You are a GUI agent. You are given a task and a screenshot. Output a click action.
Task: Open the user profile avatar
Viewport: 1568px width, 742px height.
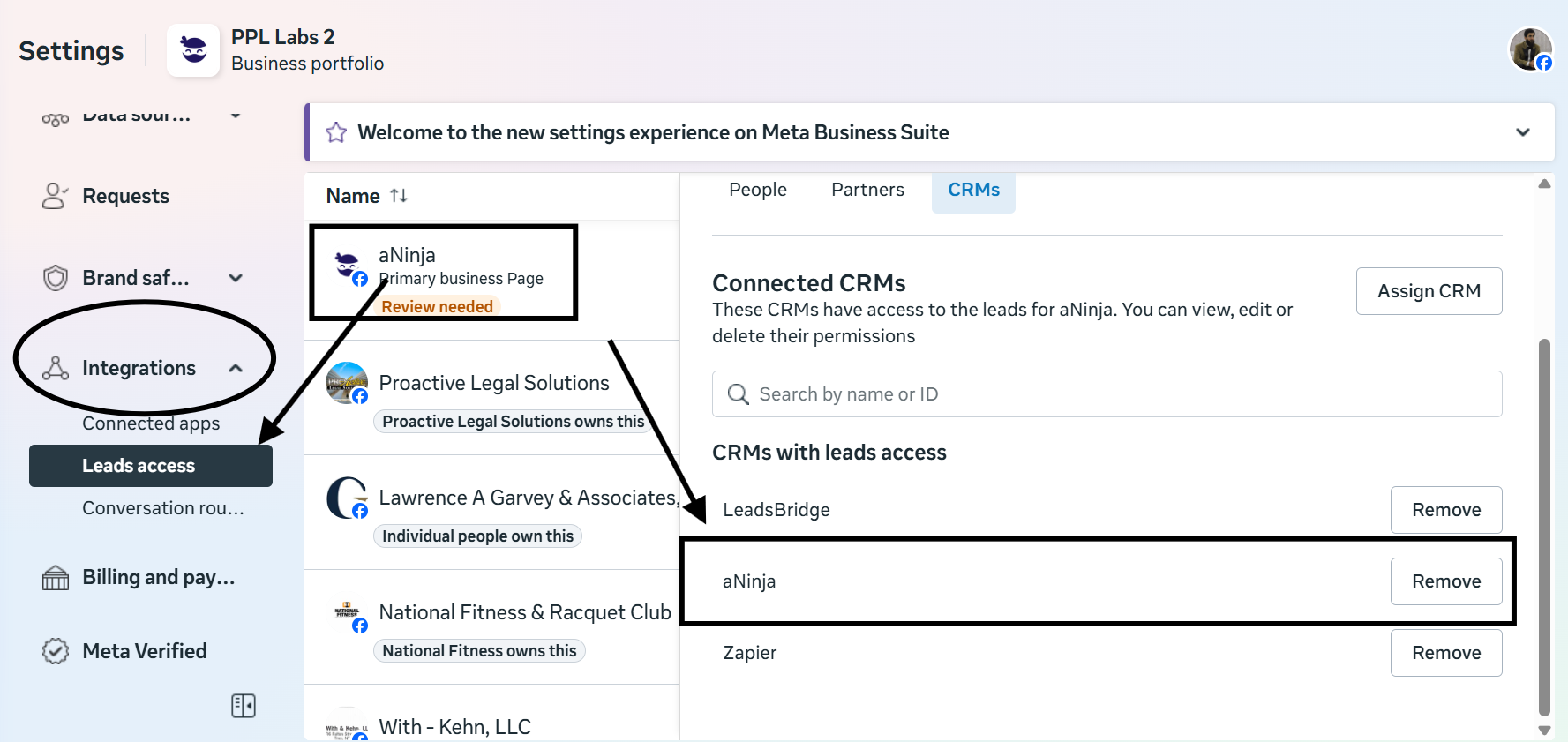click(x=1529, y=49)
